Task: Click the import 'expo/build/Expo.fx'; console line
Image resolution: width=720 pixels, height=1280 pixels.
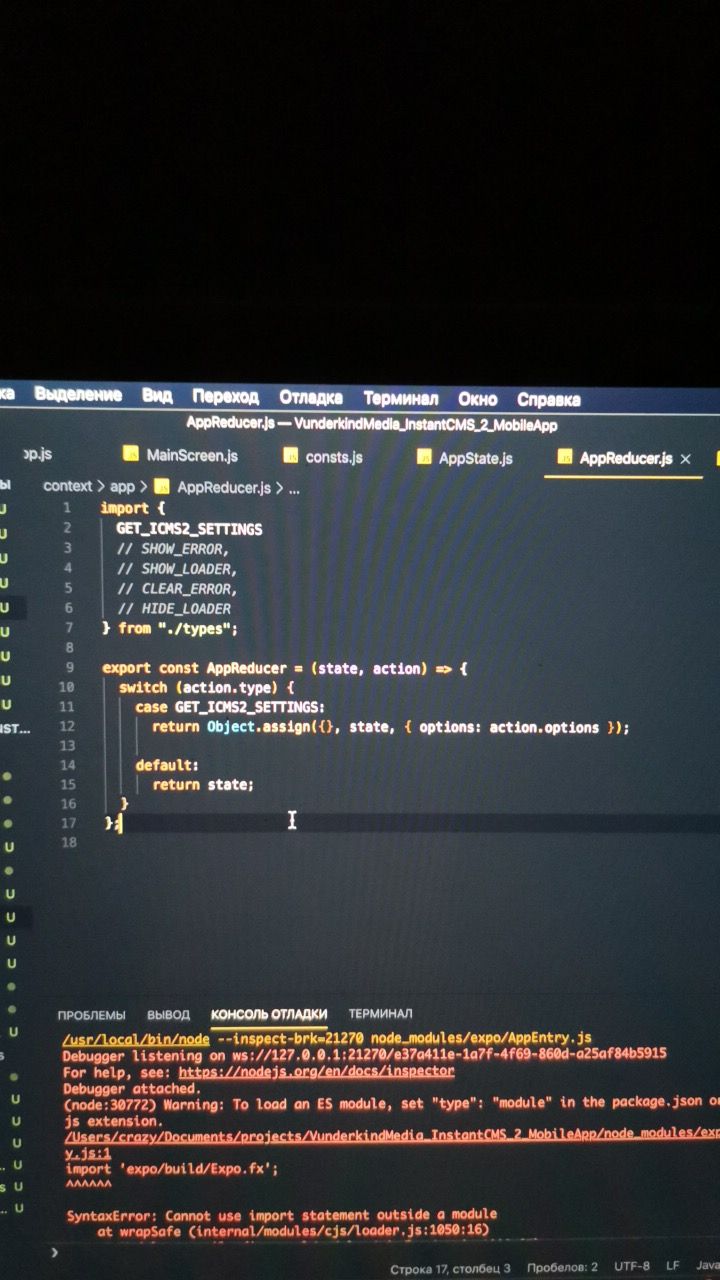Action: coord(172,1168)
